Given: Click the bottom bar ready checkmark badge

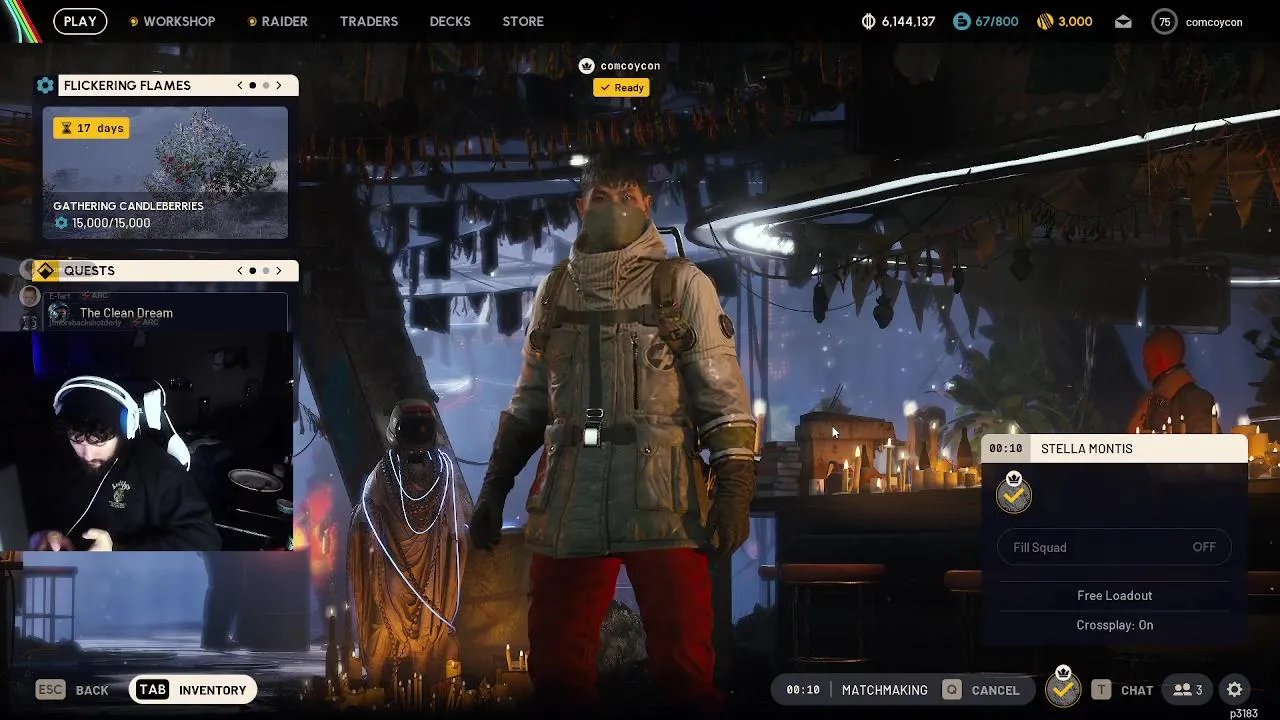Looking at the screenshot, I should click(1063, 688).
